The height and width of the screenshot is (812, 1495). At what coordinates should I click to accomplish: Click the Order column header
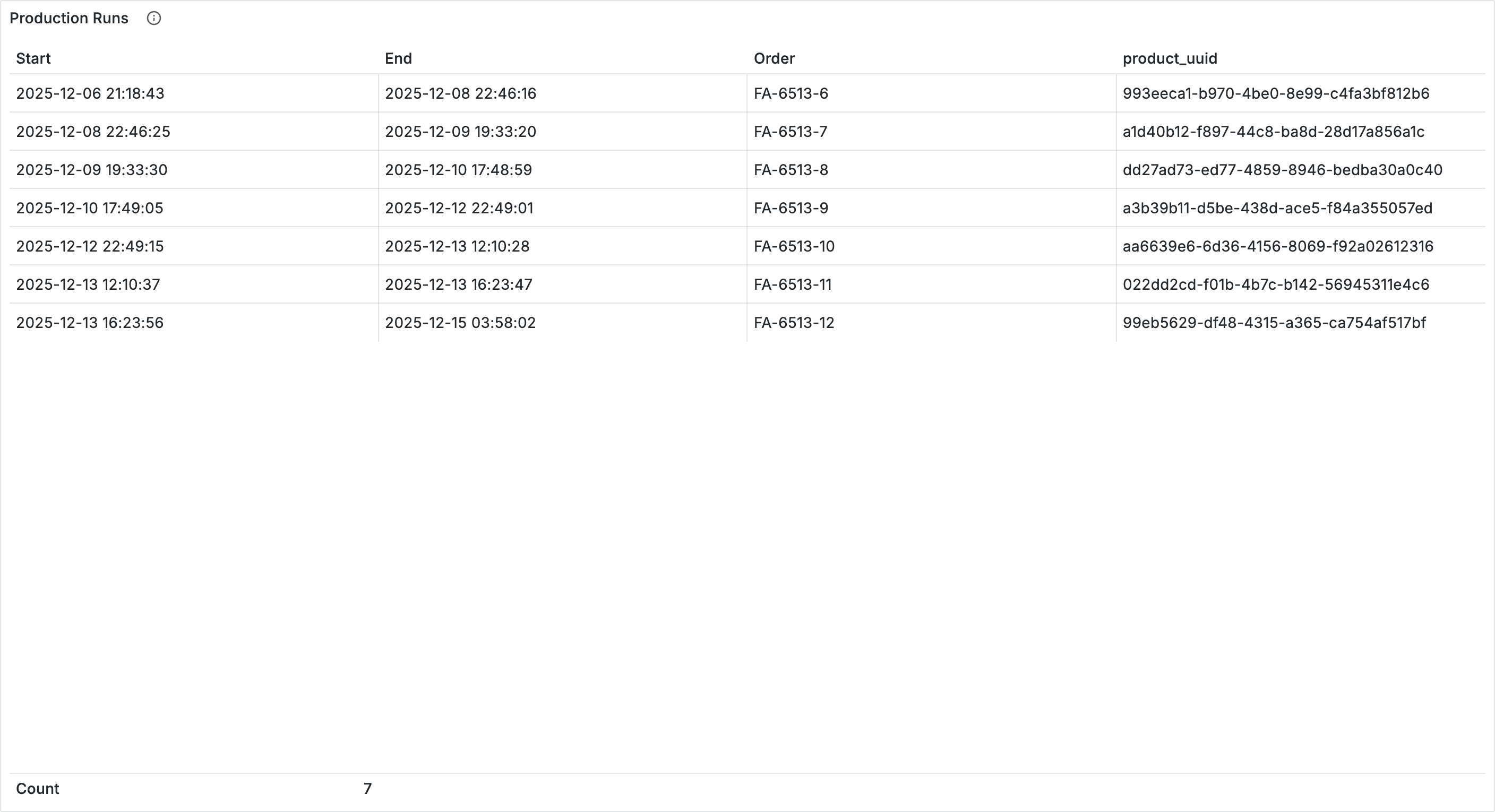(x=774, y=58)
